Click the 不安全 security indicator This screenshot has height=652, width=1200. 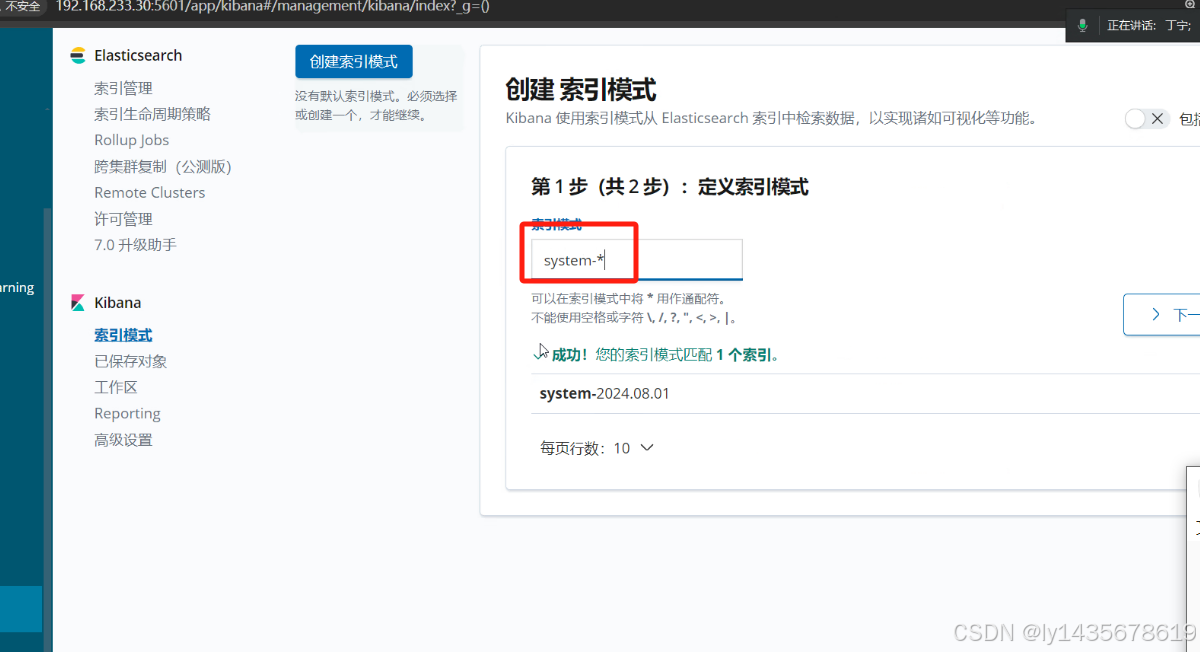point(22,7)
